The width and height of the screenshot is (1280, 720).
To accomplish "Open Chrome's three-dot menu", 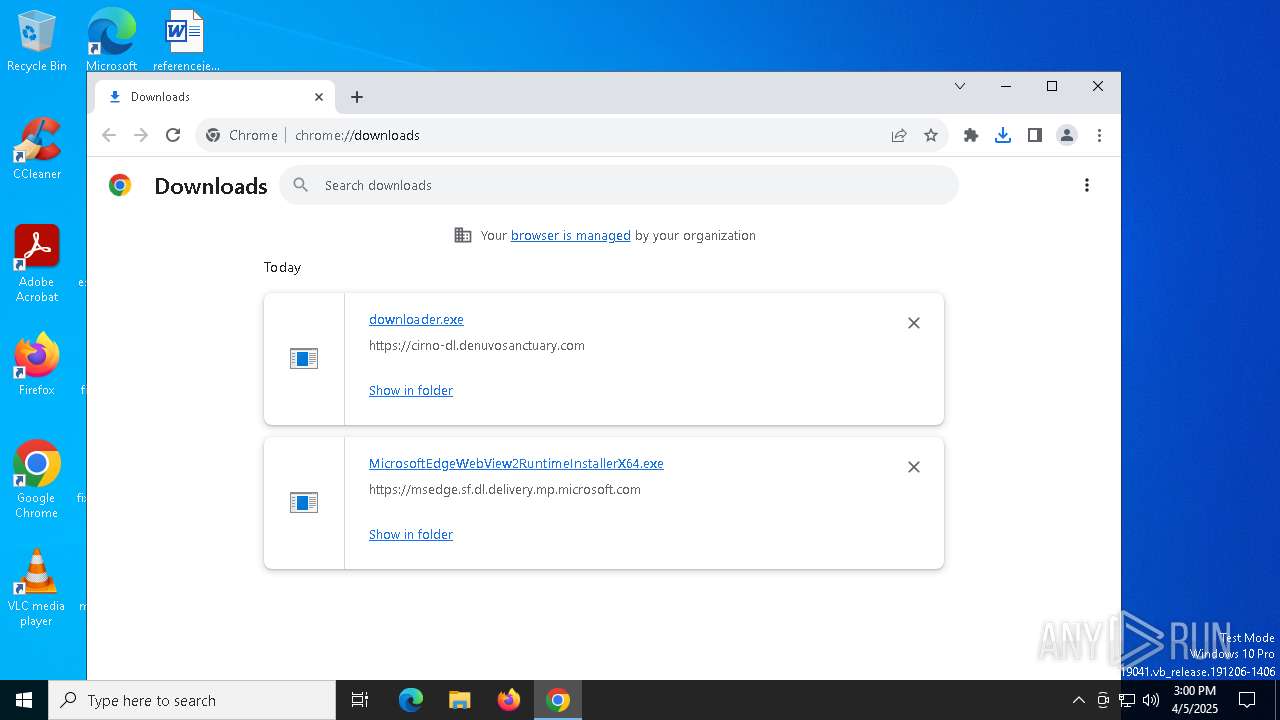I will (1099, 135).
